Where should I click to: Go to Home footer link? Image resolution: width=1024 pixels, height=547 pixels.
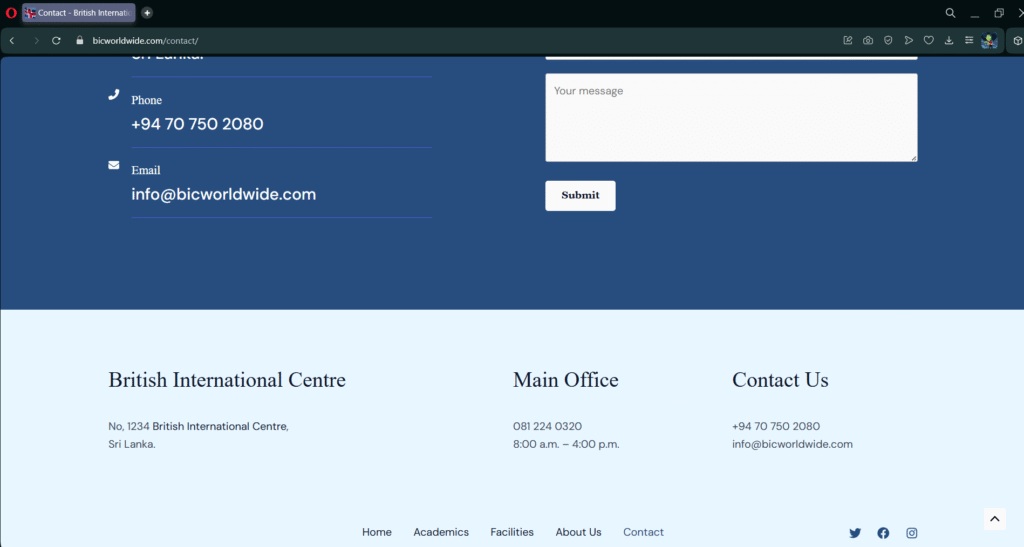pos(377,532)
